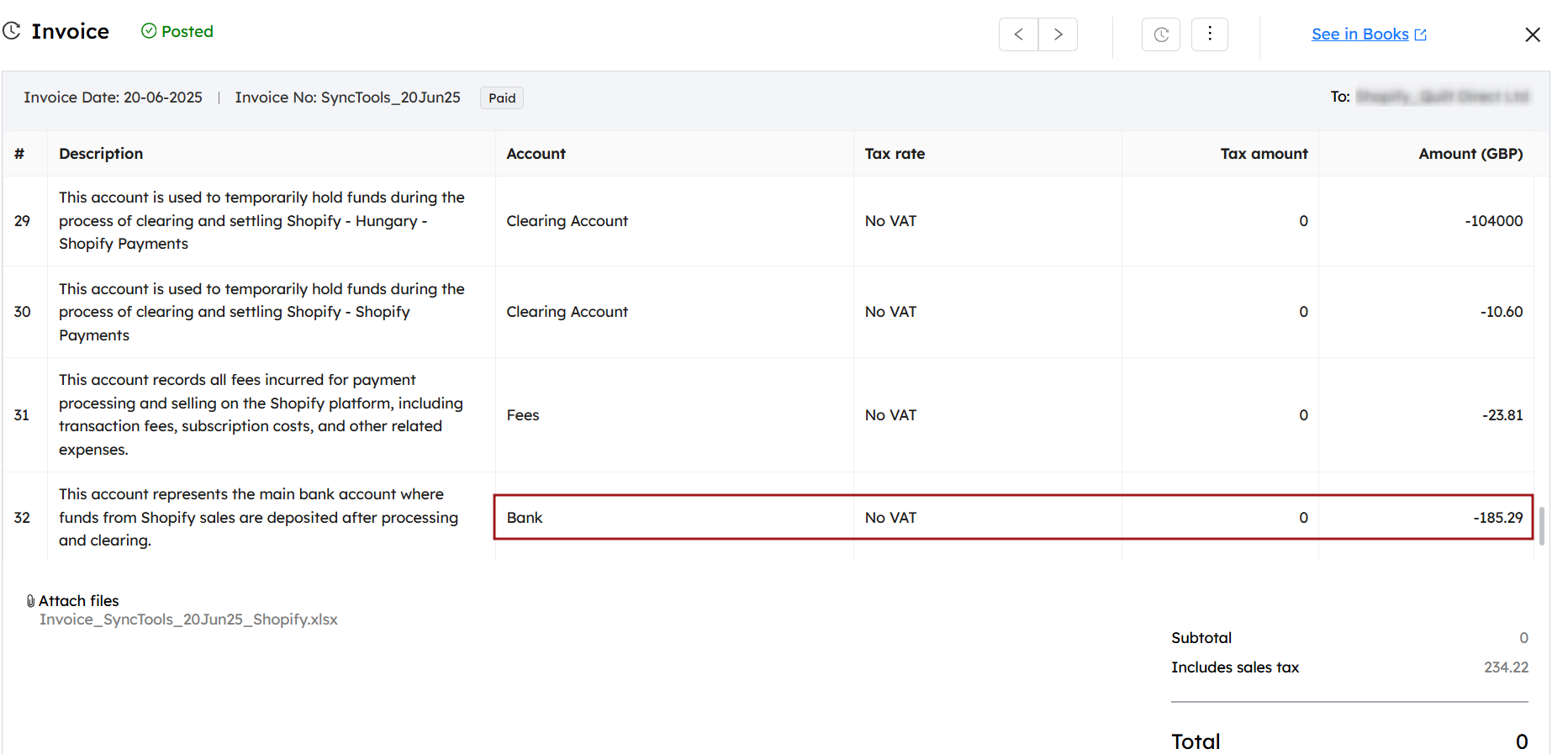Click the blurred To recipient name
The image size is (1568, 754).
coord(1442,98)
